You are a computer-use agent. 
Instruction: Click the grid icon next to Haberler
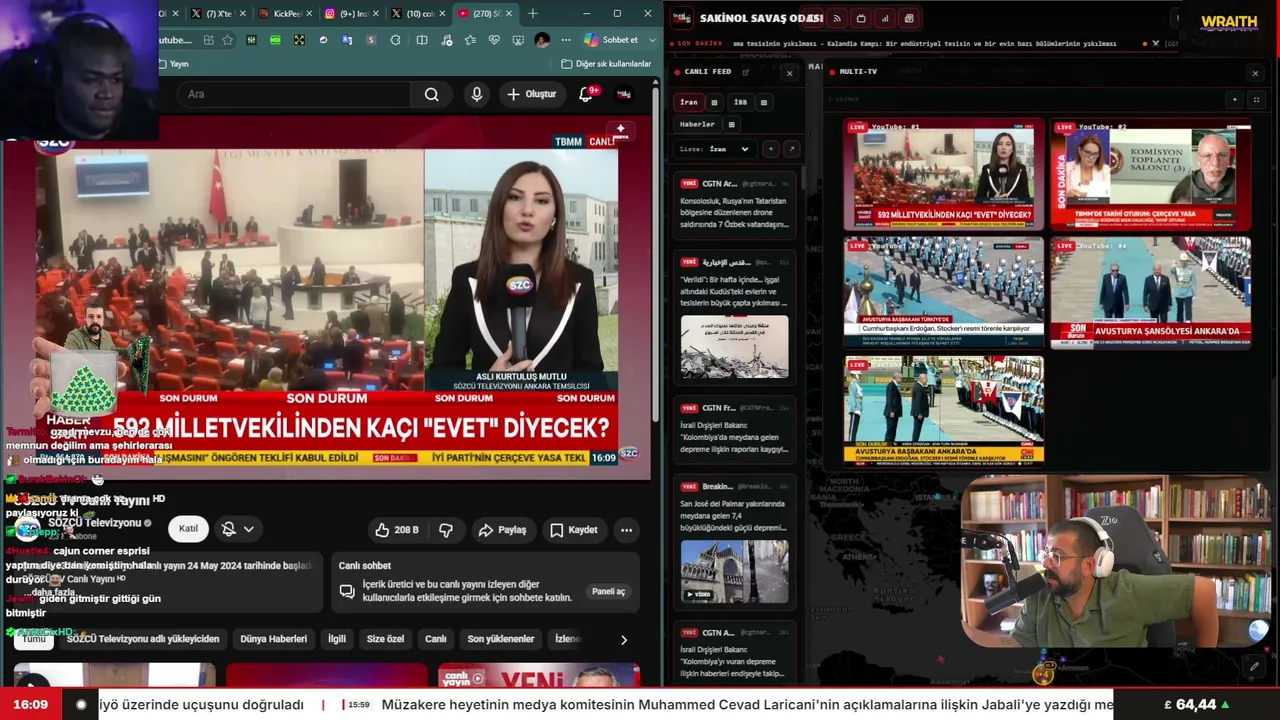click(x=731, y=125)
